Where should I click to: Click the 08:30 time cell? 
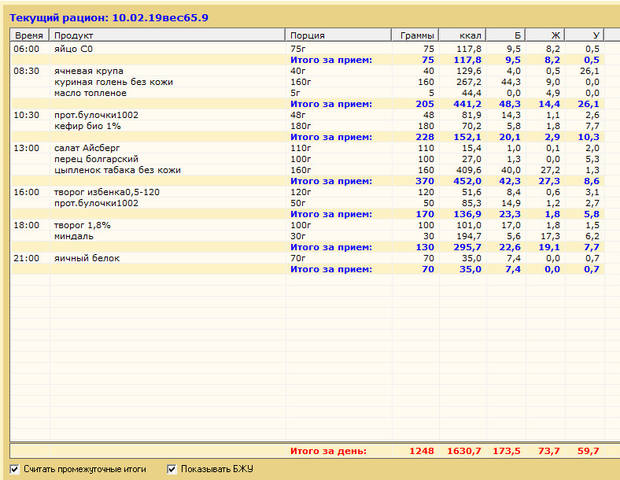(26, 71)
